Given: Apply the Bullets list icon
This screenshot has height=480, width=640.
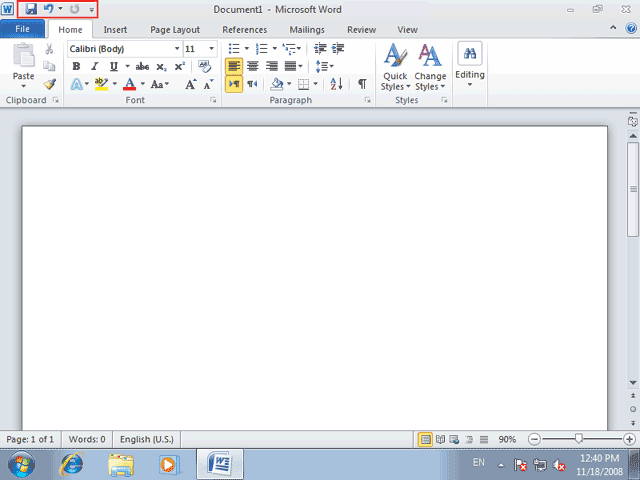Looking at the screenshot, I should pyautogui.click(x=234, y=49).
